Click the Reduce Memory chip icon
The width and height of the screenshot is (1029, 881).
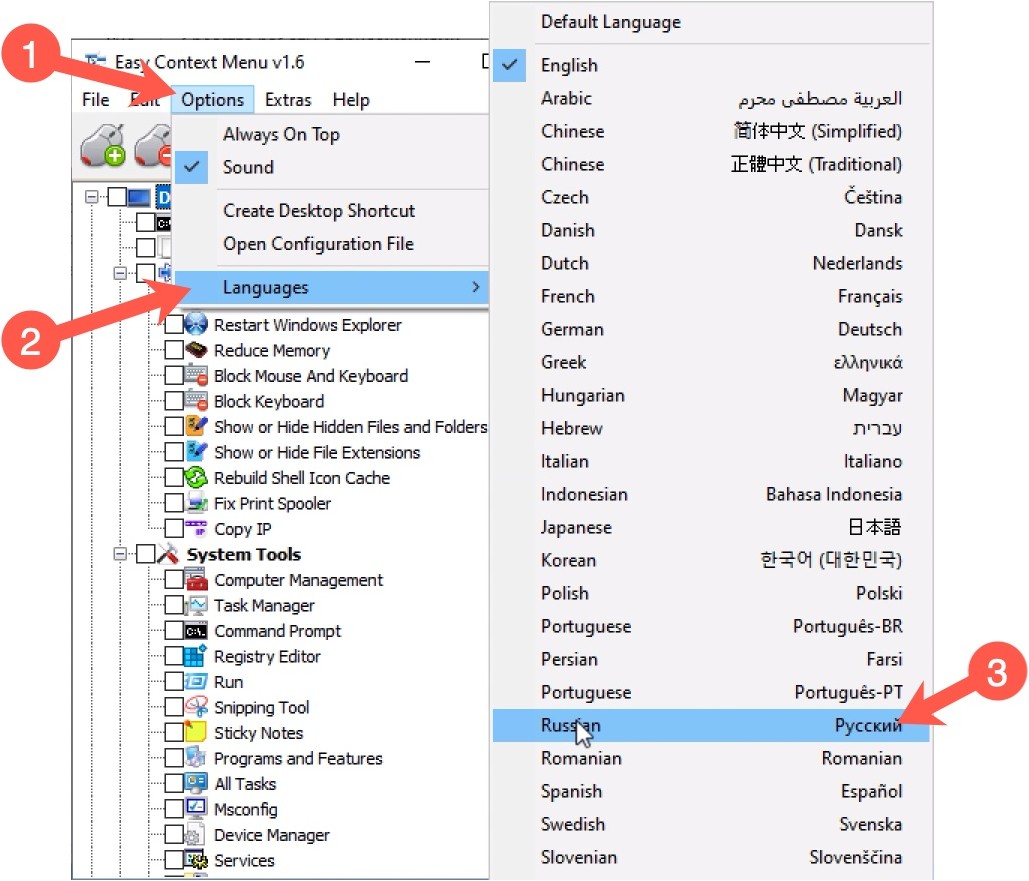(196, 350)
